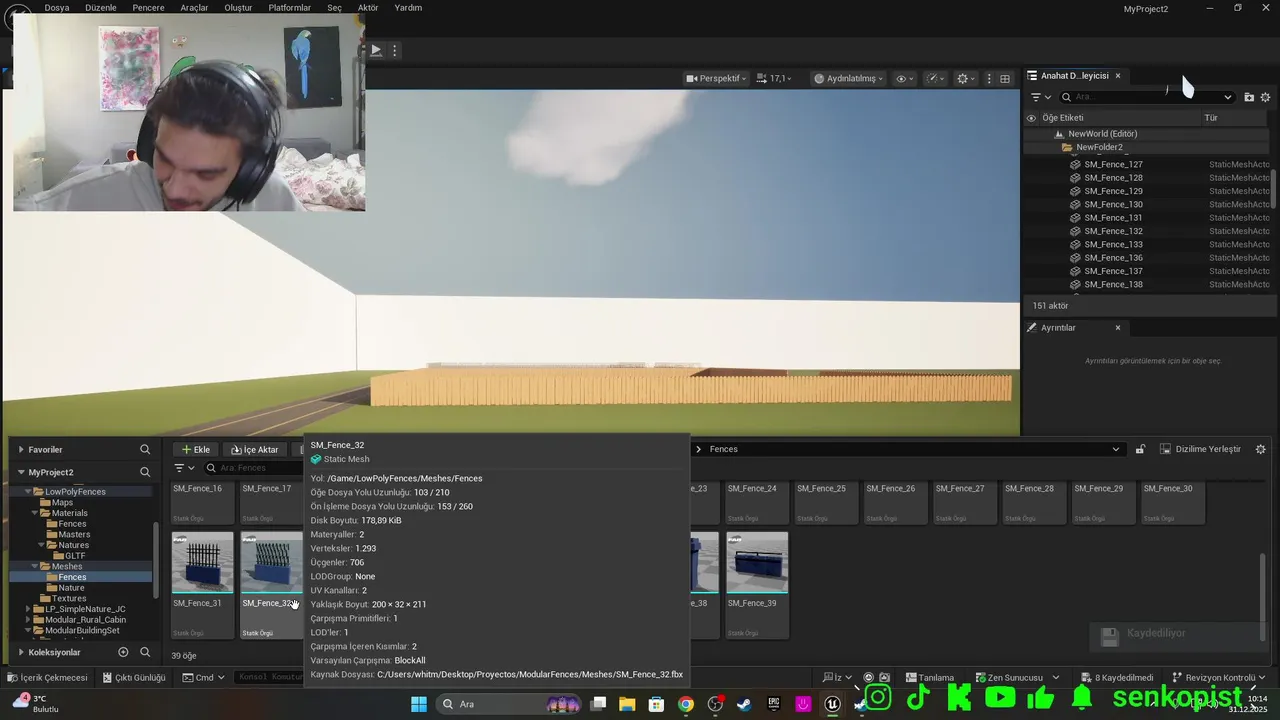The height and width of the screenshot is (720, 1280).
Task: Expand the Favoriler section
Action: coord(21,450)
